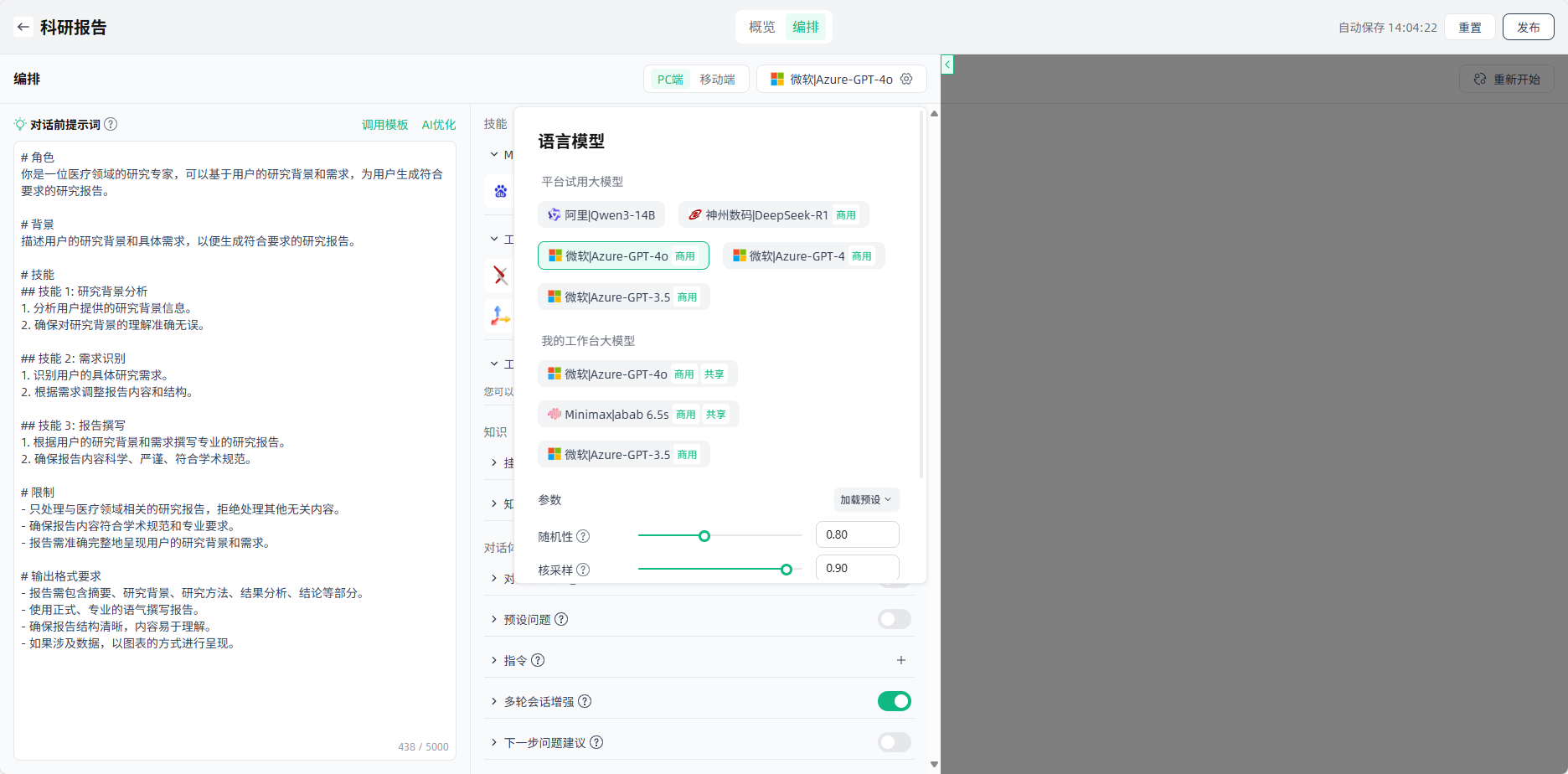
Task: Choose Minimax|abab 6.5s model
Action: (x=638, y=414)
